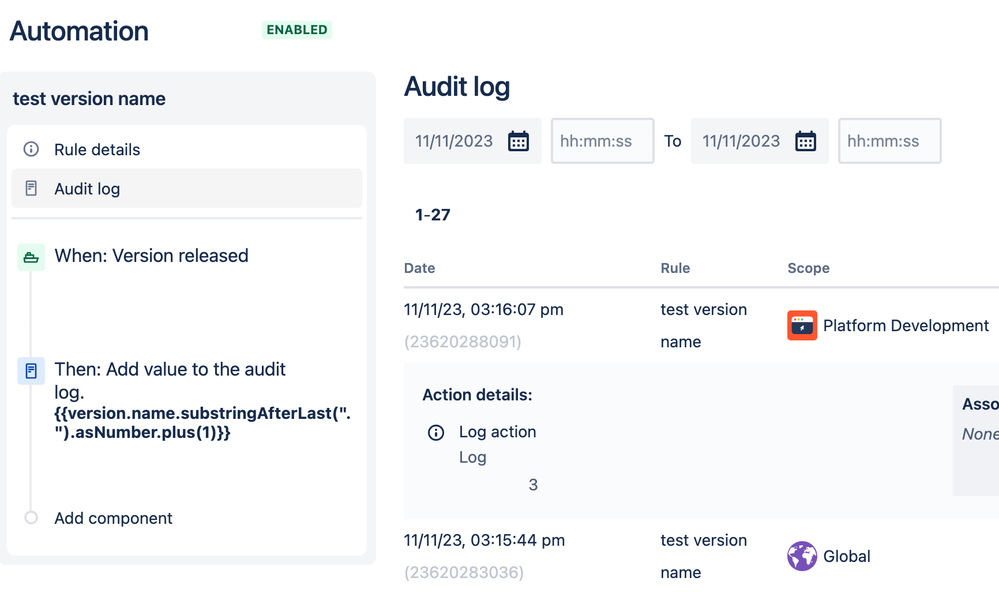
Task: Click the logged value 3
Action: pyautogui.click(x=533, y=485)
